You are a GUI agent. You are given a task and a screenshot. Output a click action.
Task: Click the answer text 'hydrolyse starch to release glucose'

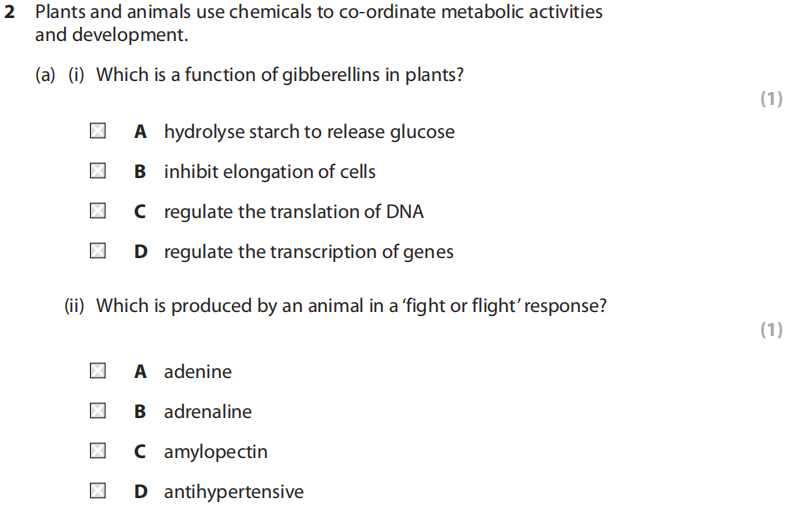click(x=309, y=132)
